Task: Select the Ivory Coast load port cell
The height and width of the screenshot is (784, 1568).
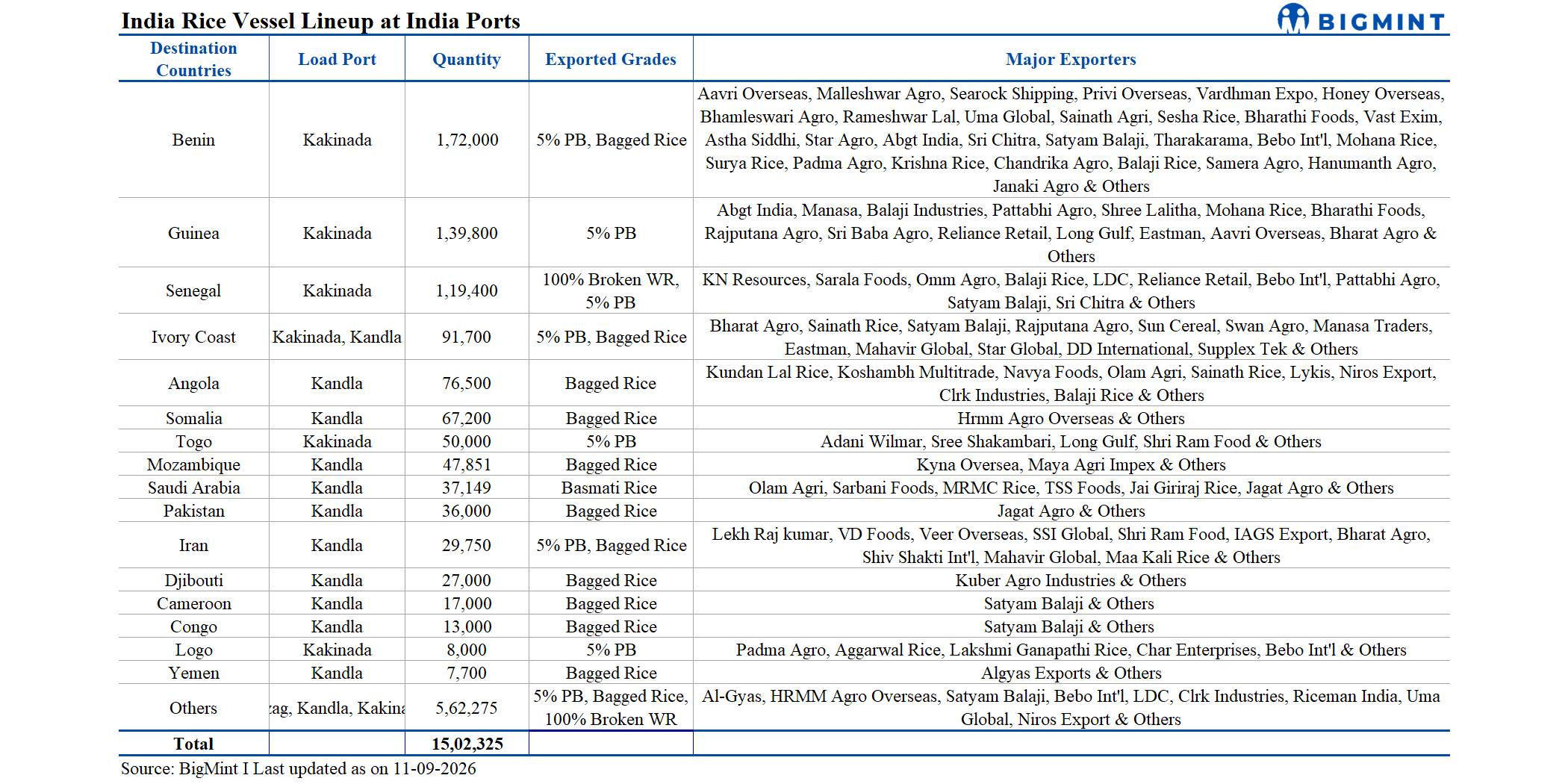Action: [x=337, y=337]
